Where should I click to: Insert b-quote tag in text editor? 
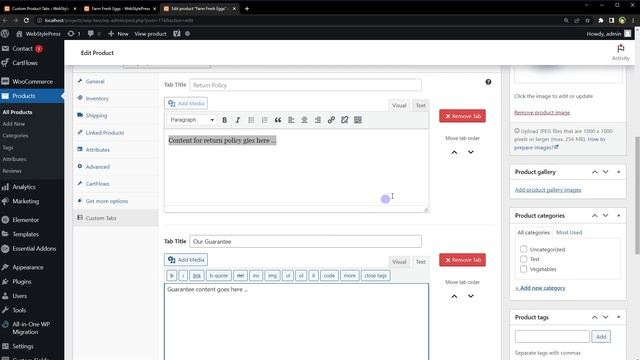click(219, 276)
